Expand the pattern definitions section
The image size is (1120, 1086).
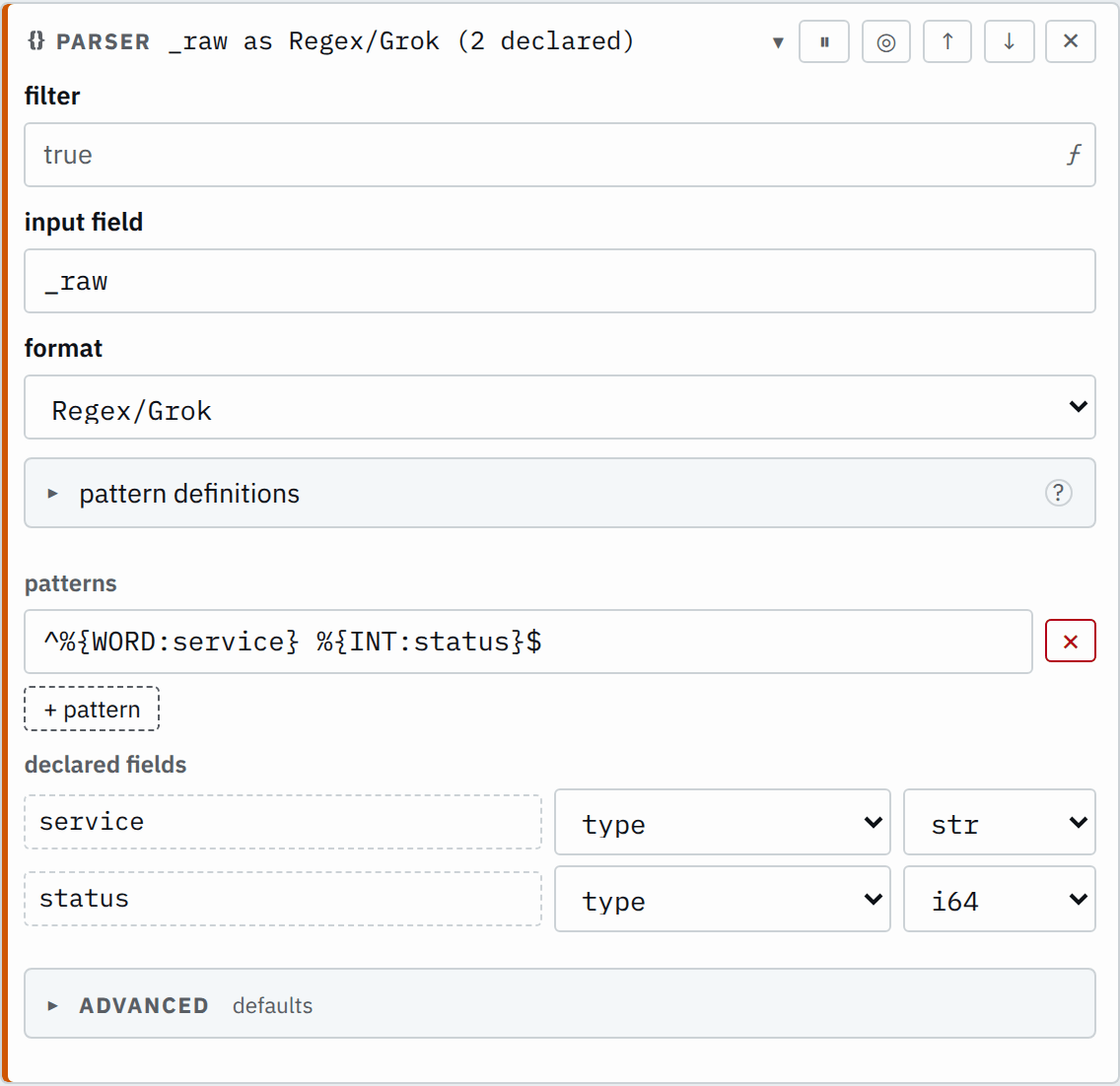pos(559,493)
